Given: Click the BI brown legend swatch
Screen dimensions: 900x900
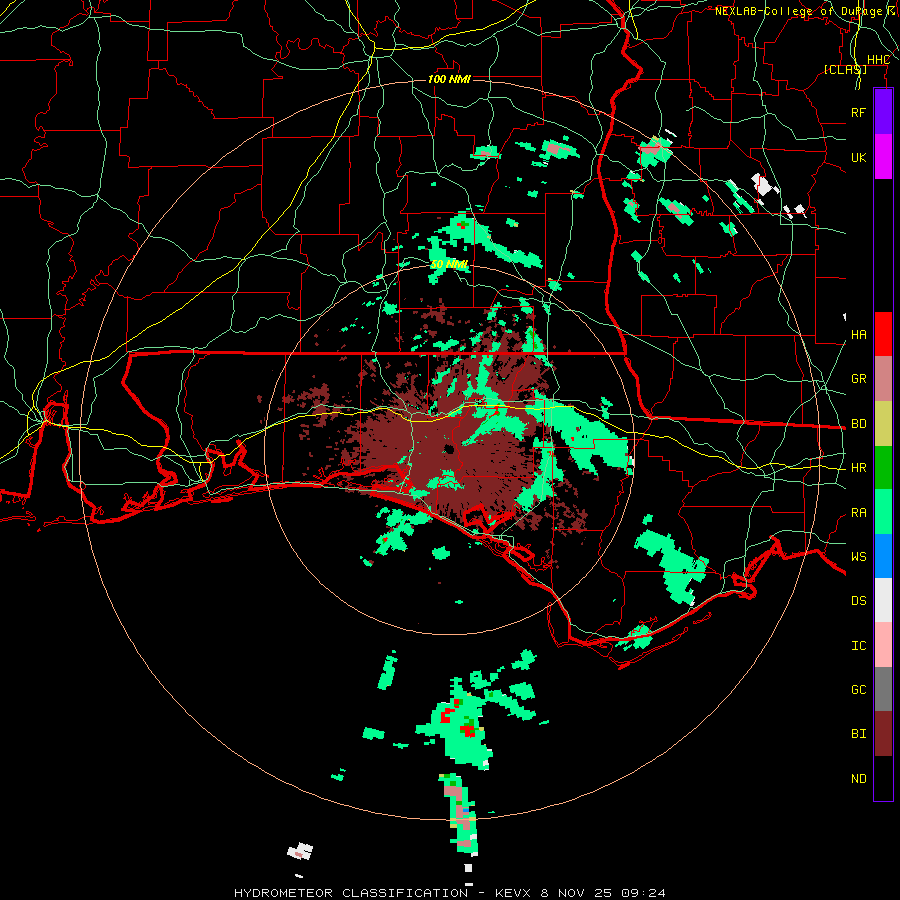Looking at the screenshot, I should coord(883,734).
